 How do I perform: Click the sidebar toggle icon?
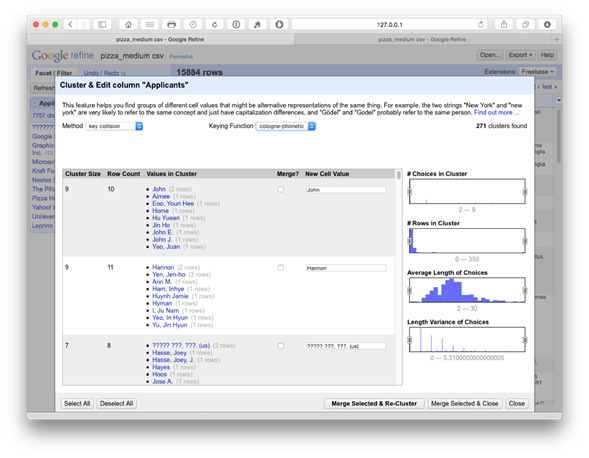coord(102,25)
